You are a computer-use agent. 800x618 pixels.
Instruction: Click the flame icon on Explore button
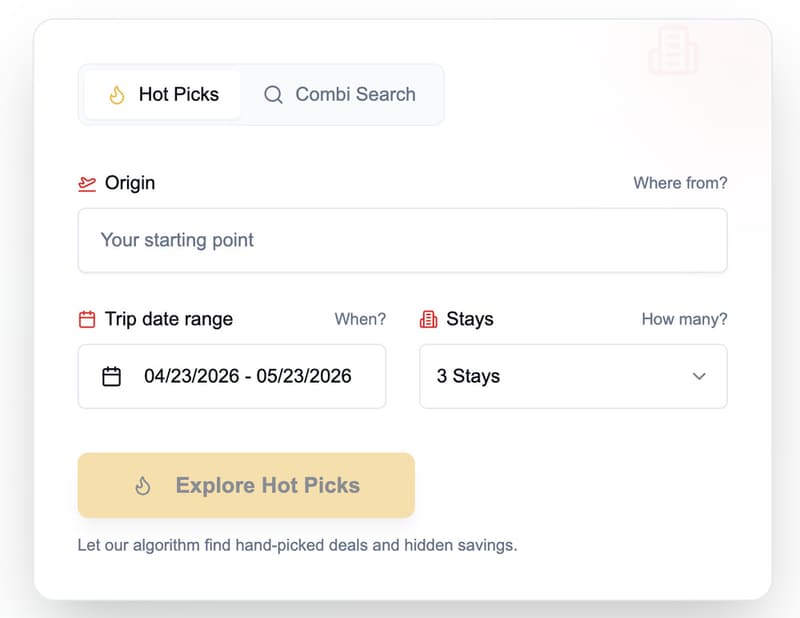pyautogui.click(x=143, y=486)
